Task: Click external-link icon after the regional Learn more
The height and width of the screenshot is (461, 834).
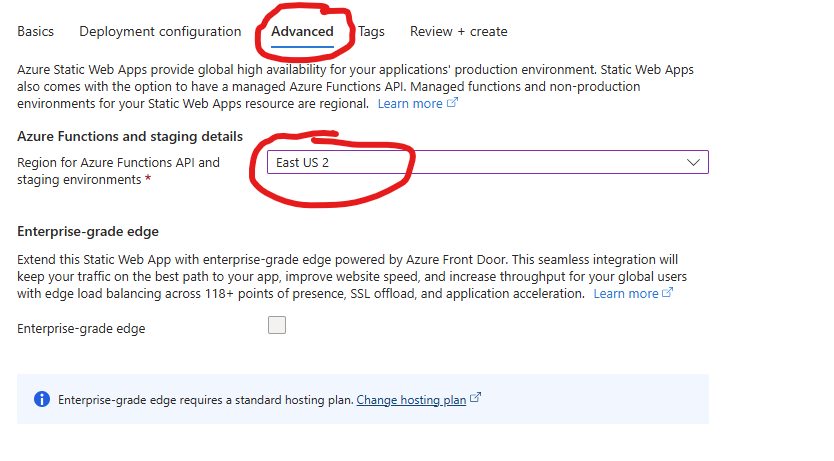Action: (x=452, y=103)
